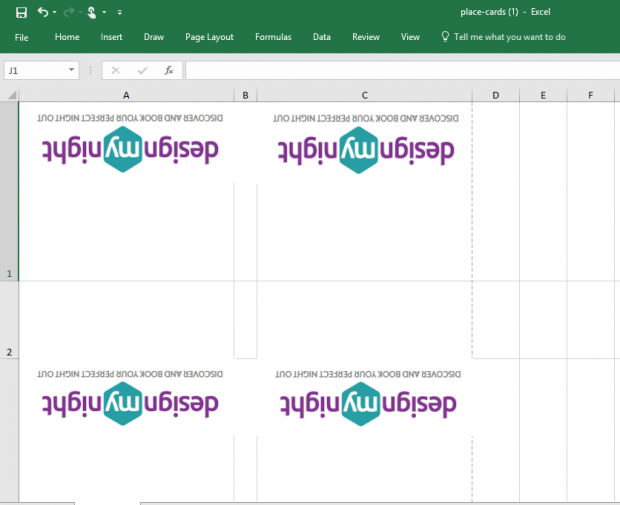The width and height of the screenshot is (620, 505).
Task: Select row 1 header
Action: click(9, 191)
